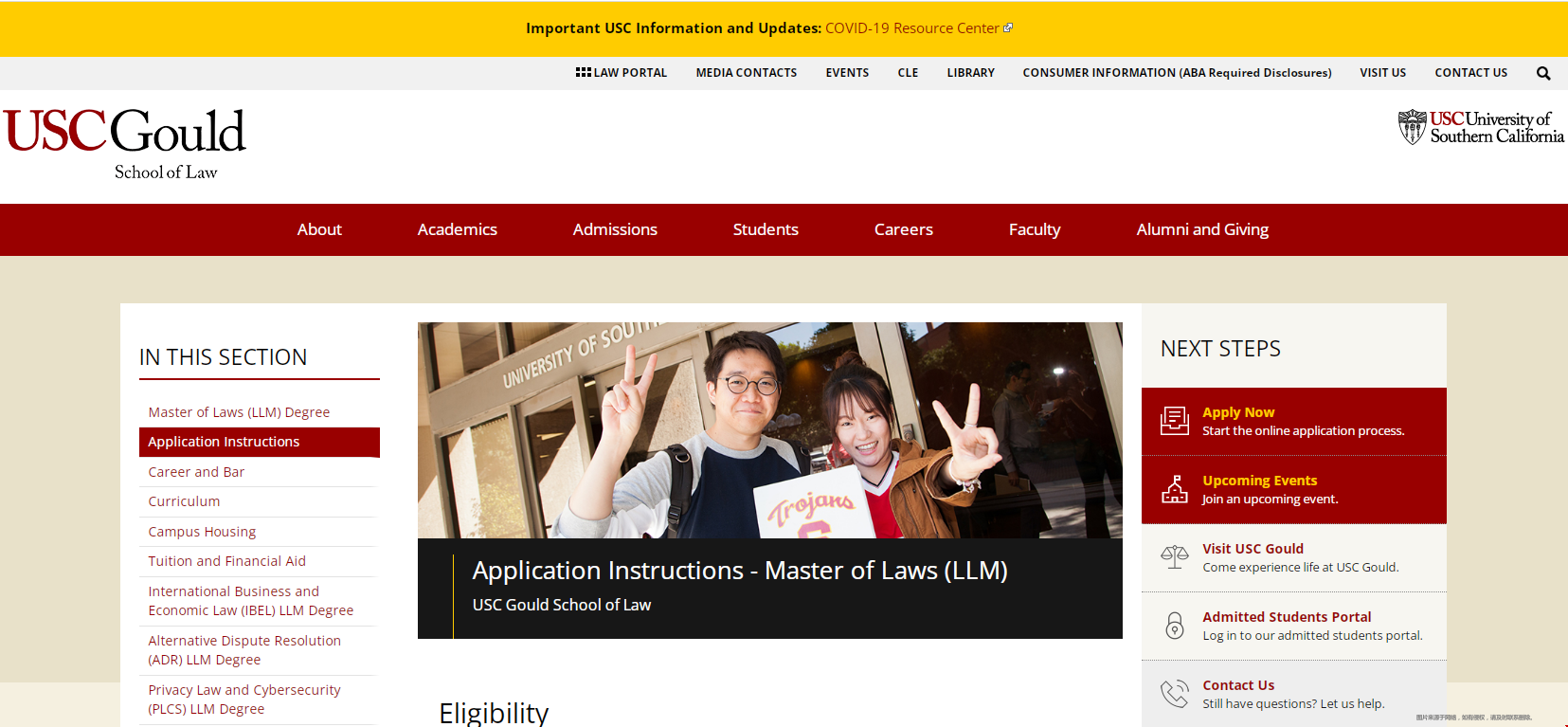The image size is (1568, 727).
Task: Click the Contact Us title in Next Steps
Action: point(1238,685)
